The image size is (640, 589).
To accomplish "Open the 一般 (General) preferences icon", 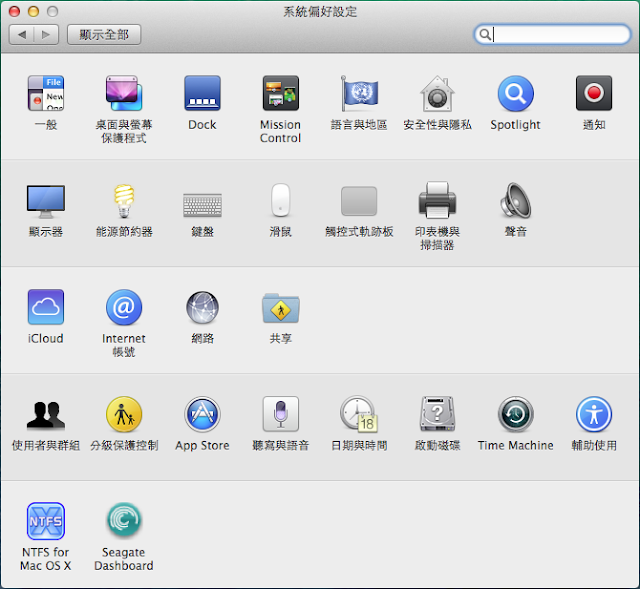I will point(46,93).
